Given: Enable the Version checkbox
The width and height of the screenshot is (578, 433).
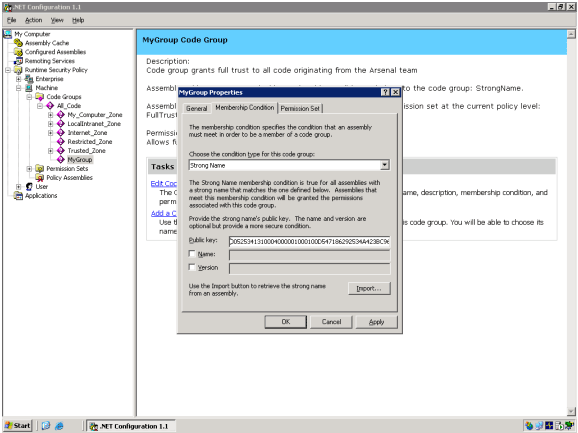Looking at the screenshot, I should 192,267.
